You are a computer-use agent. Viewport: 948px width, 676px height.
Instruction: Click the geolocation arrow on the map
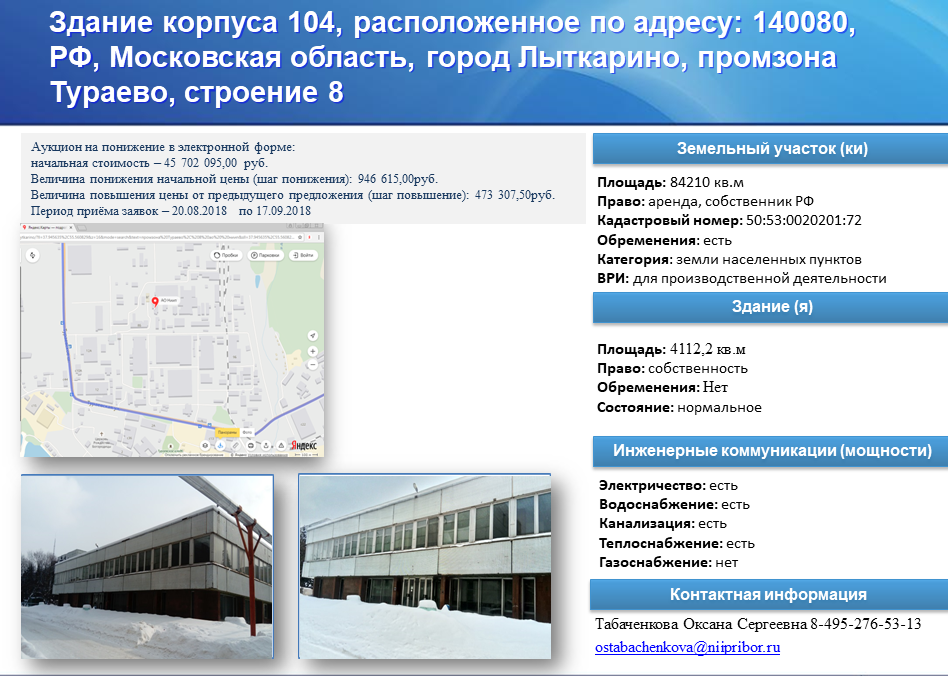pyautogui.click(x=313, y=335)
